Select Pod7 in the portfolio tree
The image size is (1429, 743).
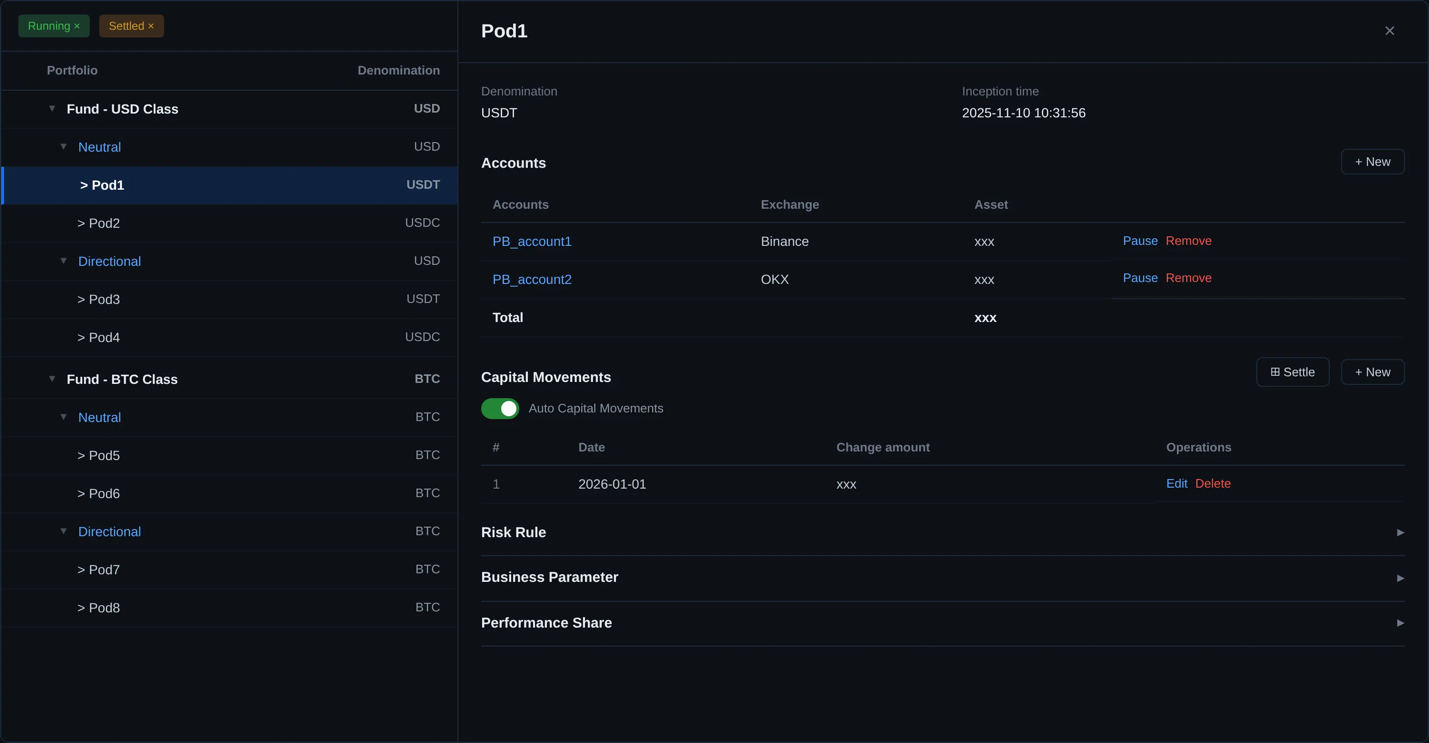coord(230,569)
